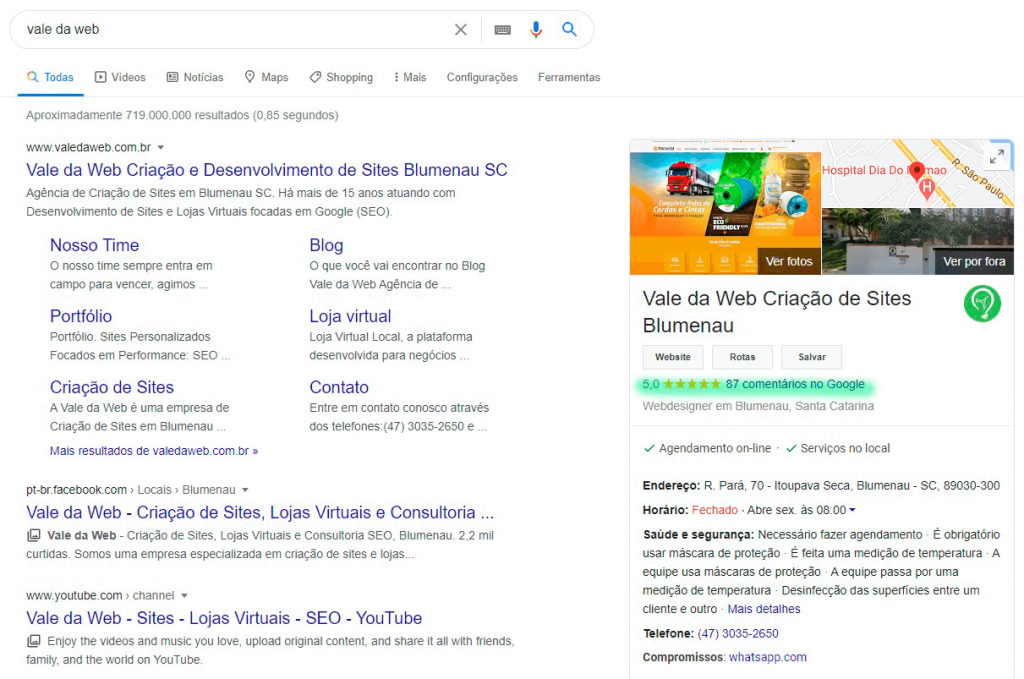Screen dimensions: 1024x679
Task: Switch to the Vídeos tab
Action: click(120, 77)
